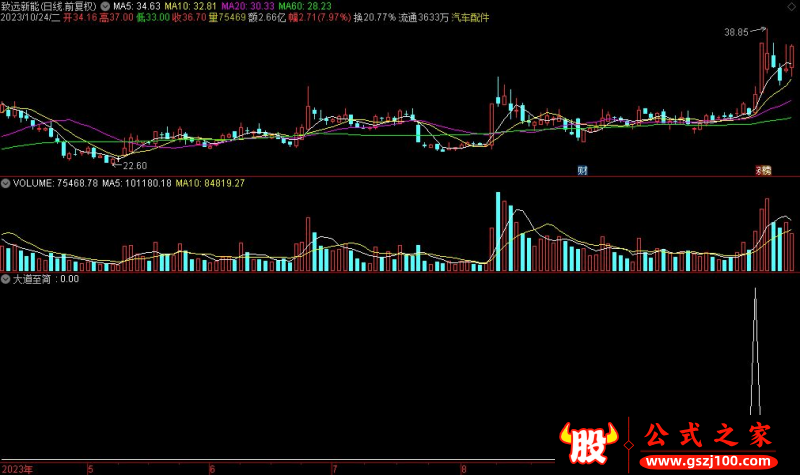Jump to month 5 on time axis

[x=91, y=469]
